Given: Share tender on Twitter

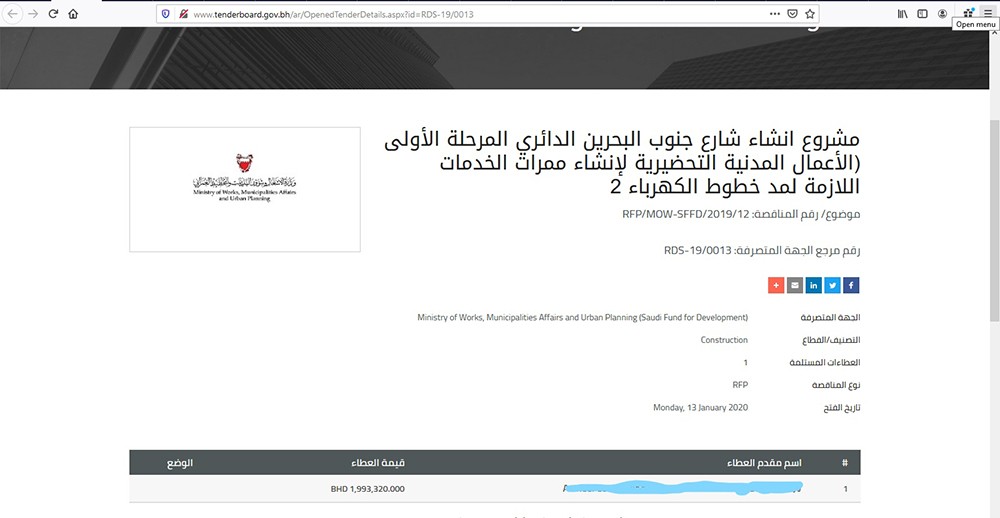Looking at the screenshot, I should pos(832,285).
